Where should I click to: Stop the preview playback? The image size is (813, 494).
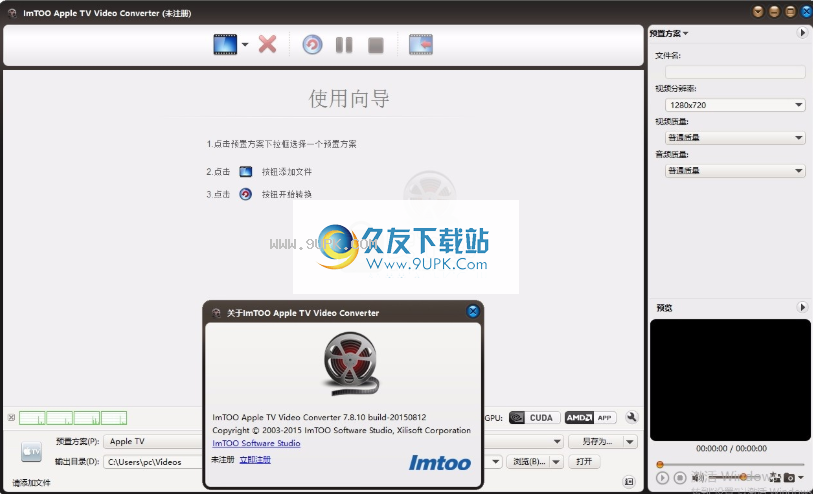[x=680, y=477]
